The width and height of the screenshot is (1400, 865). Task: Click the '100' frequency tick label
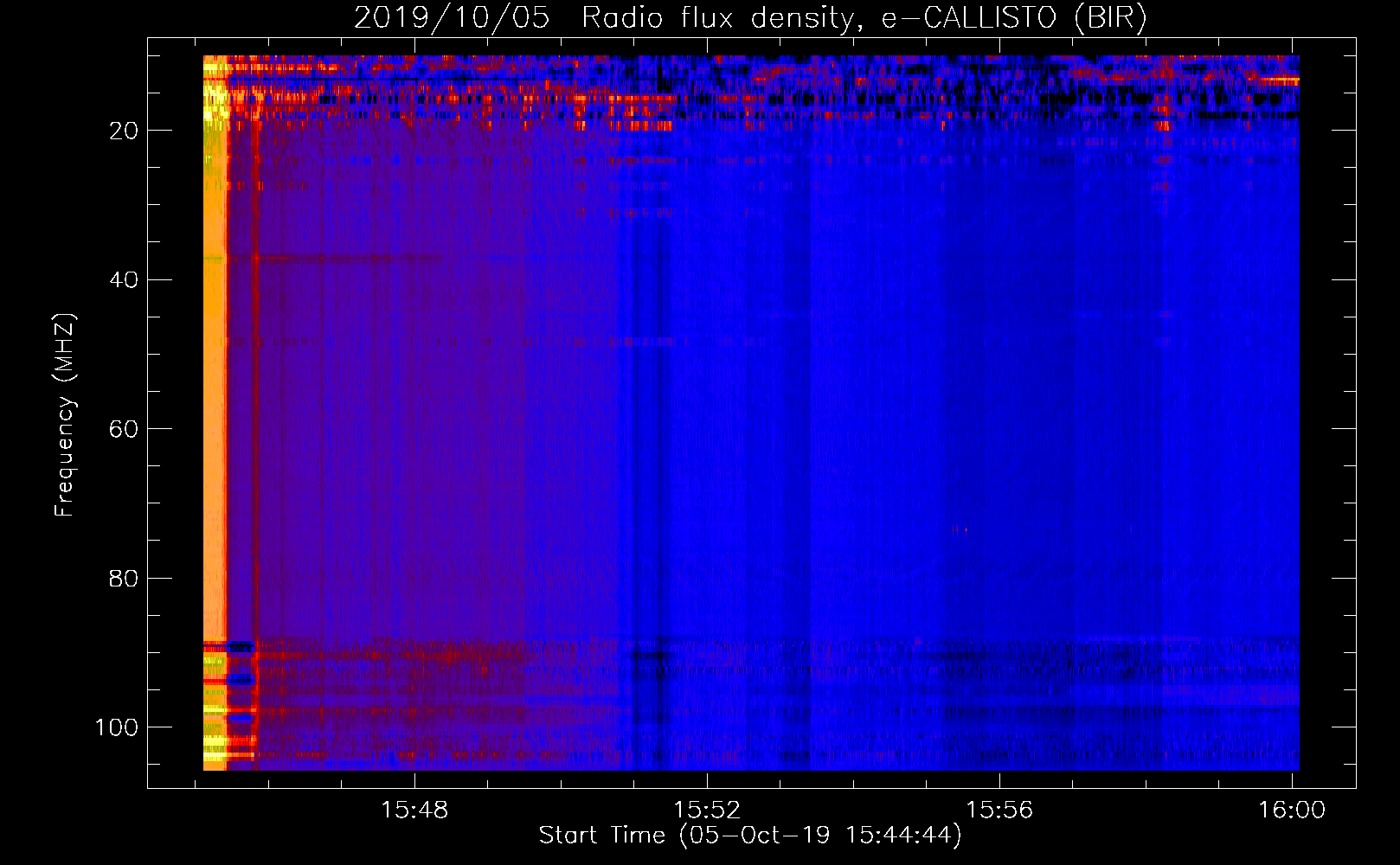click(117, 727)
